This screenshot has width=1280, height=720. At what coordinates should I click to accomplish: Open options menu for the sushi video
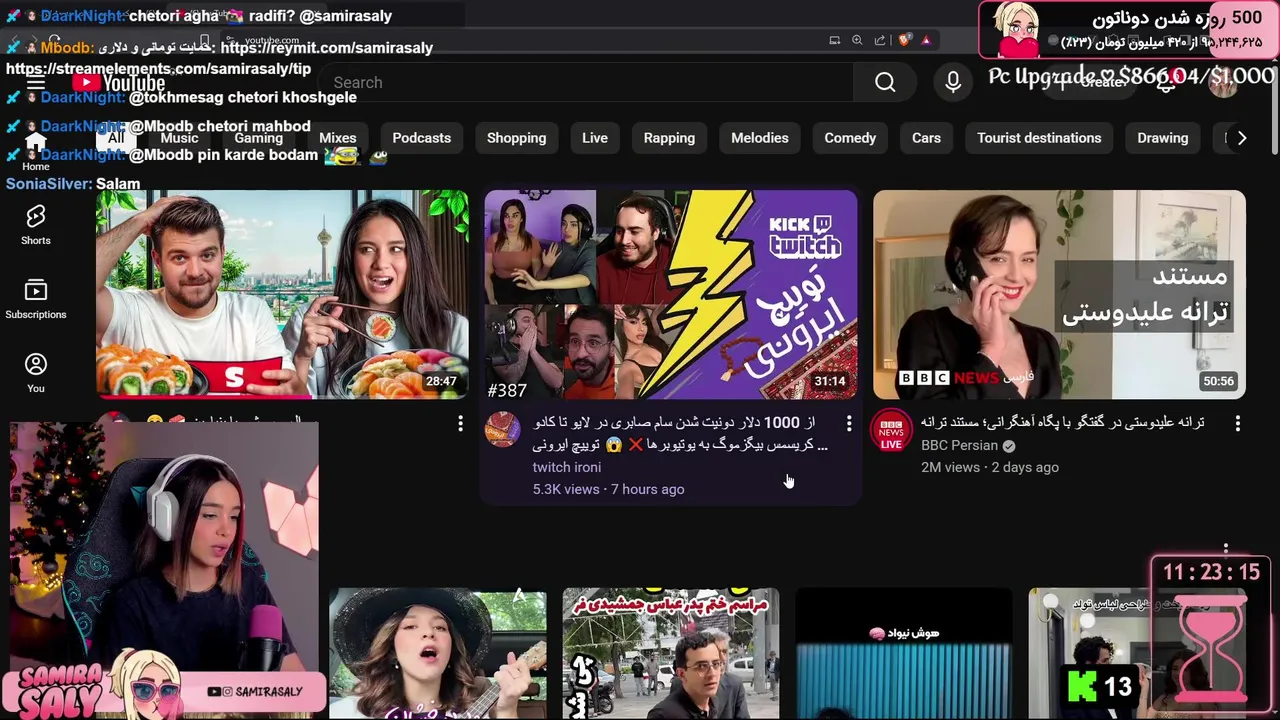[x=460, y=424]
